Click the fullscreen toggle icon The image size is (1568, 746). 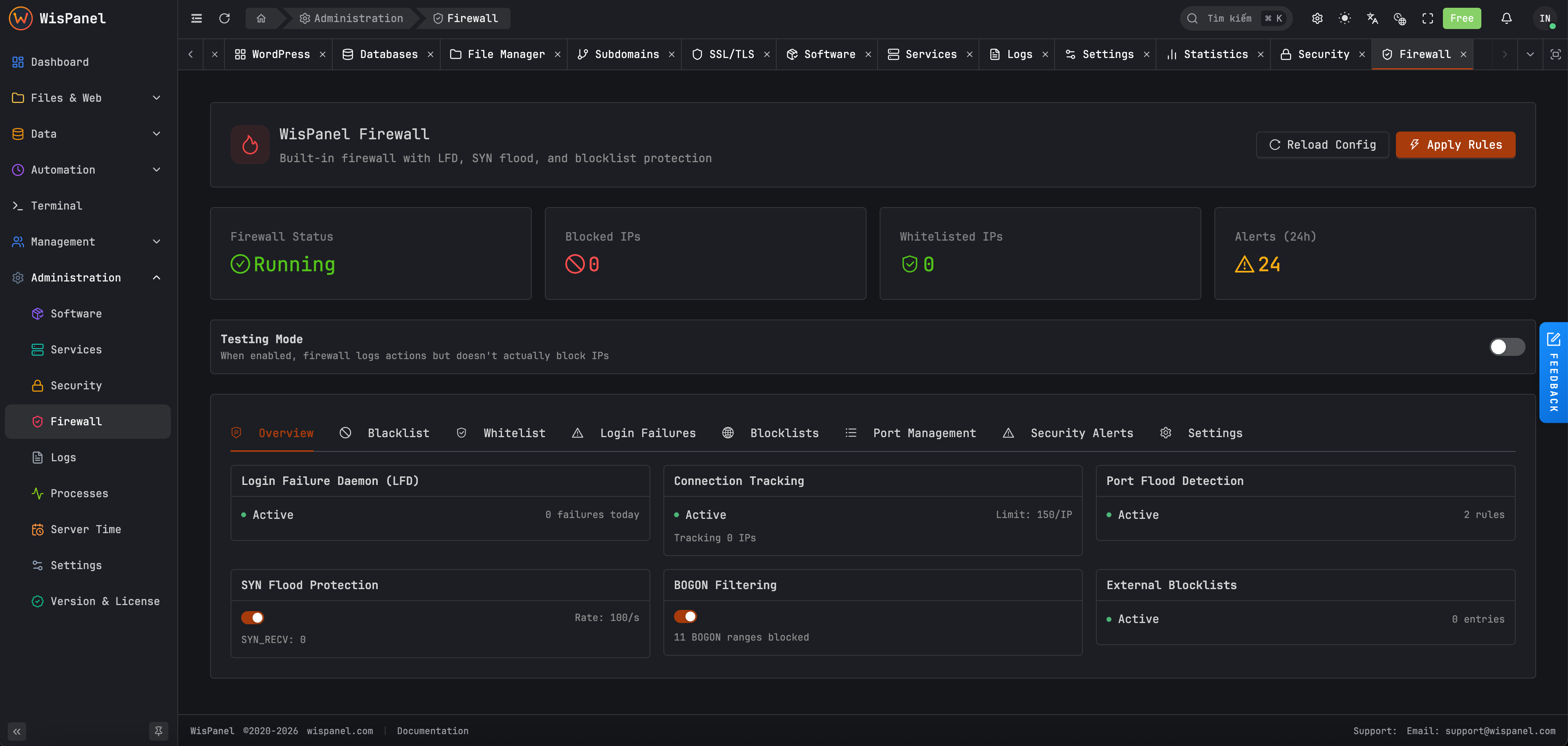point(1427,18)
